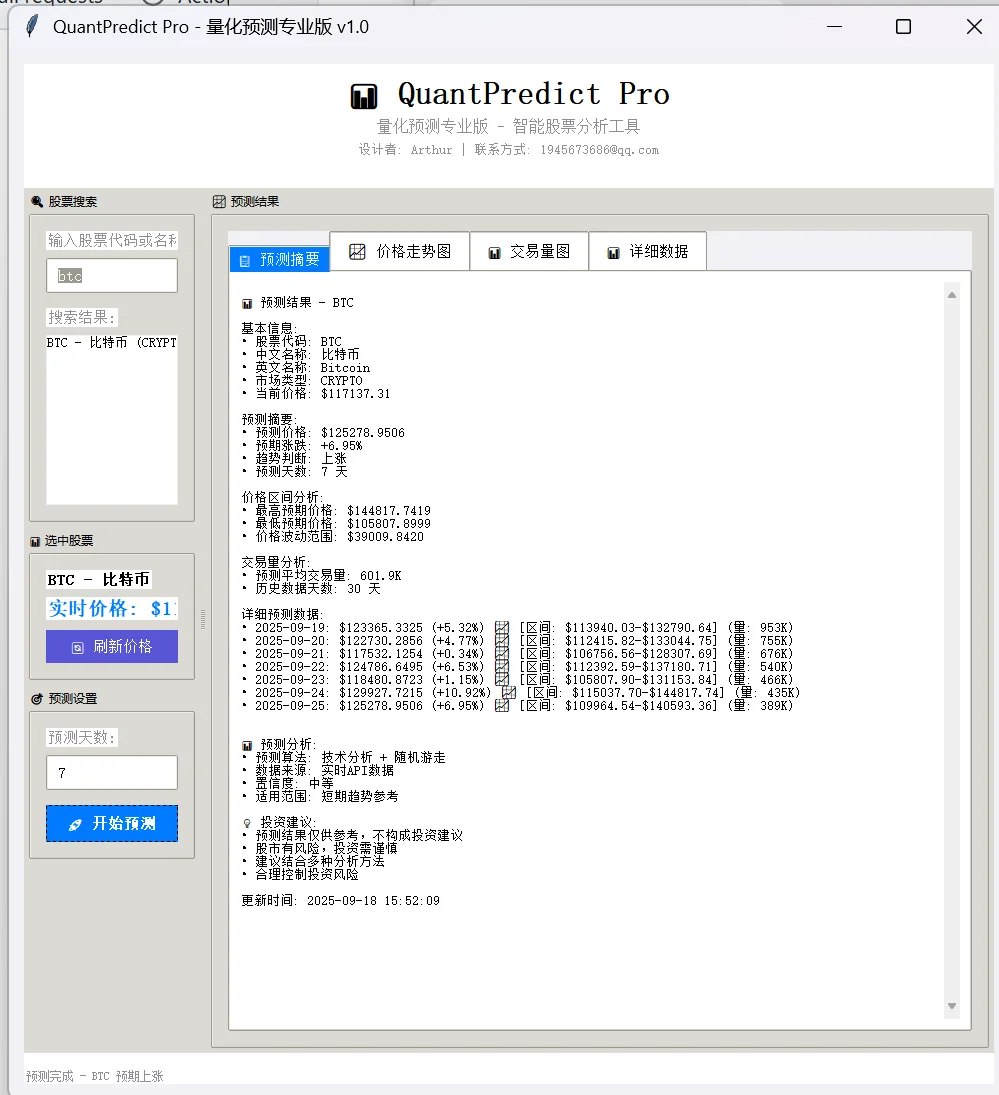999x1095 pixels.
Task: Click the 实时价格 label in selected stock
Action: pos(112,608)
